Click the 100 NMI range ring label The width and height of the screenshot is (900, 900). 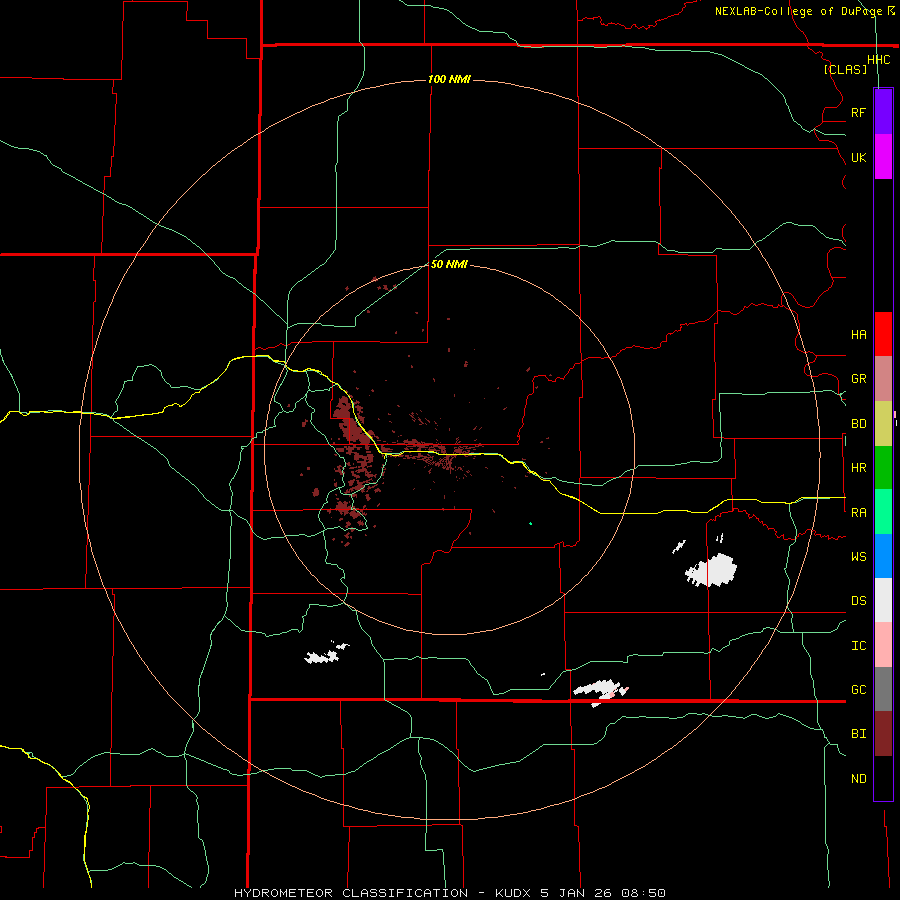449,79
